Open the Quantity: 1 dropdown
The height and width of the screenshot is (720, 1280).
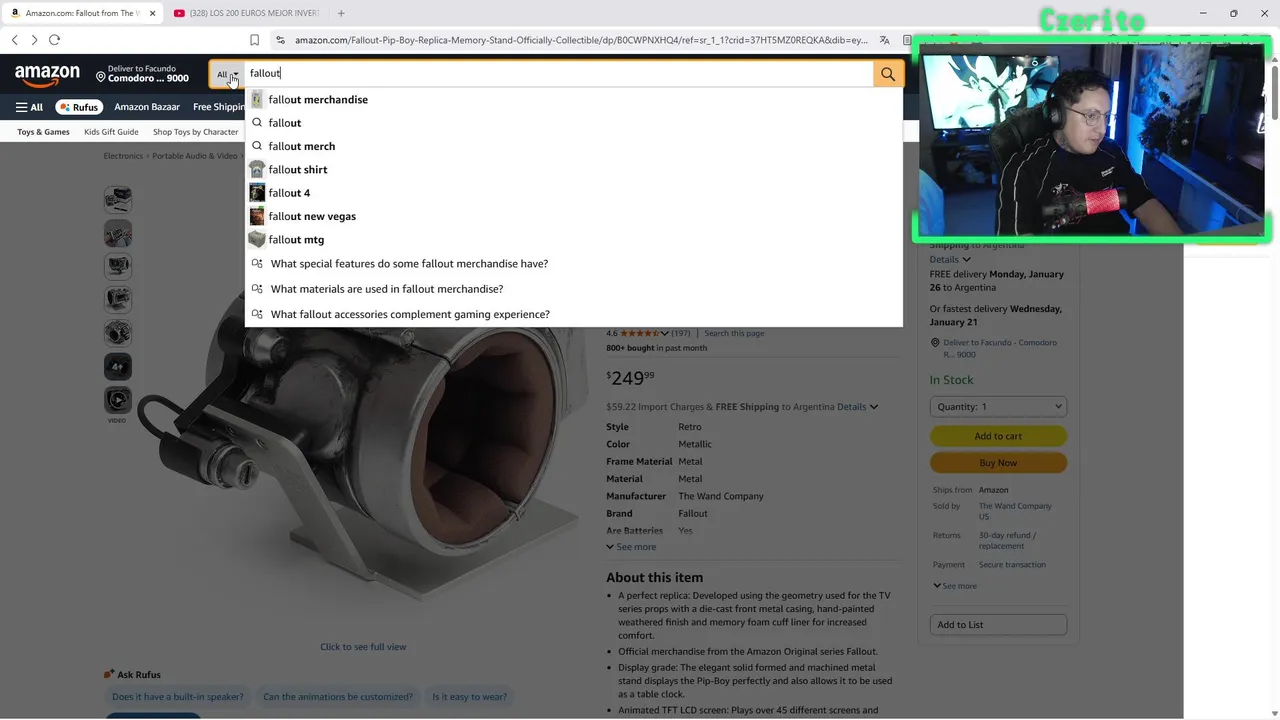998,406
